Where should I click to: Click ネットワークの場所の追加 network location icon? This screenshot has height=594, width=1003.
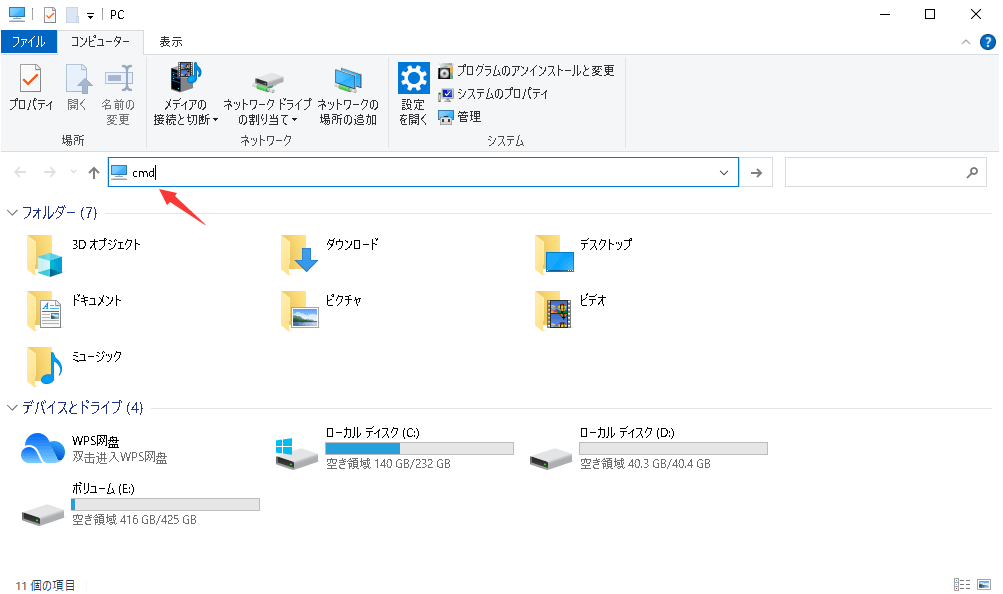tap(347, 90)
